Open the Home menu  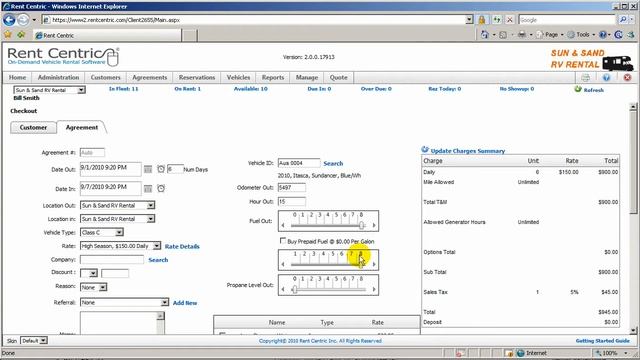click(17, 78)
